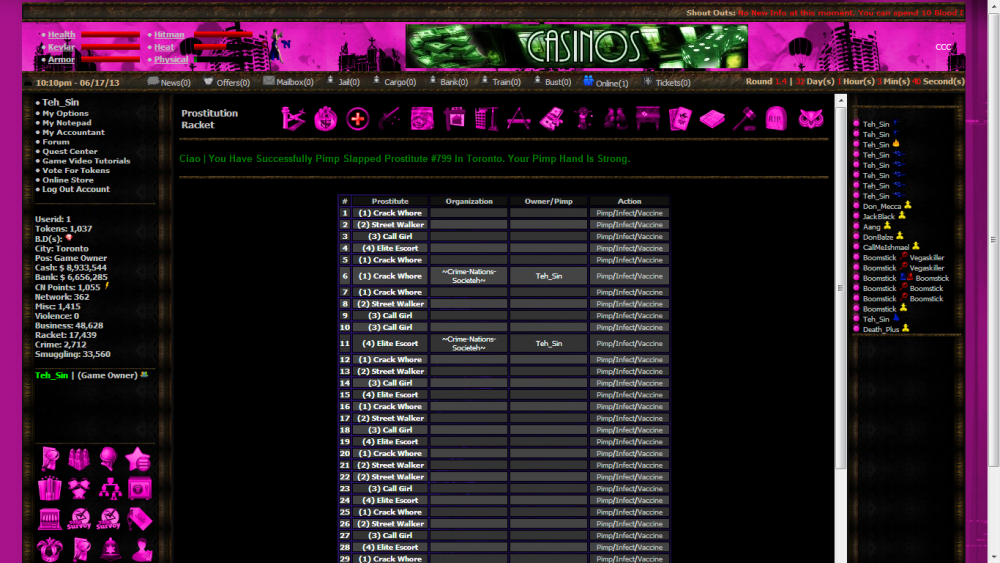Screen dimensions: 1000x563
Task: Click Pimp/Infect/Vaccine action for row 6
Action: (x=629, y=276)
